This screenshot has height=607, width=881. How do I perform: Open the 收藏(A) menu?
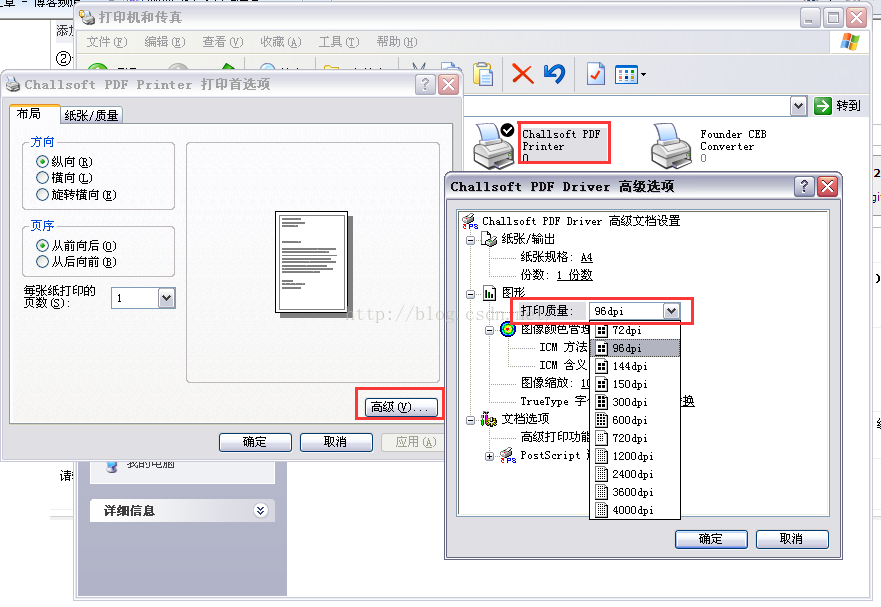[x=281, y=42]
